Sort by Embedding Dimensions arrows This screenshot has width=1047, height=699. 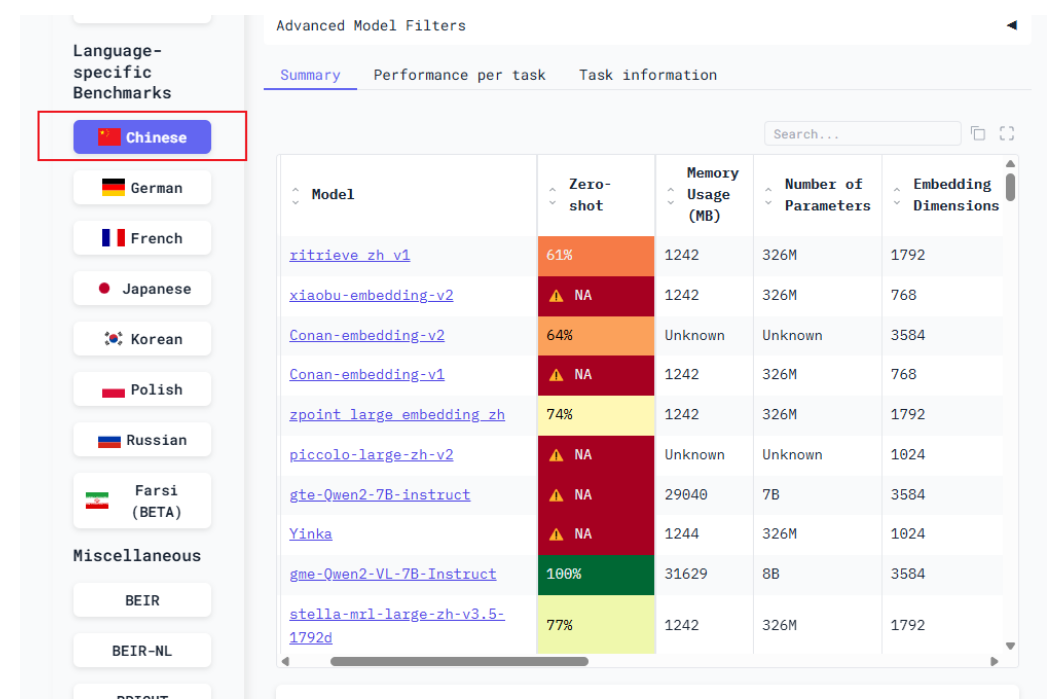(x=897, y=195)
